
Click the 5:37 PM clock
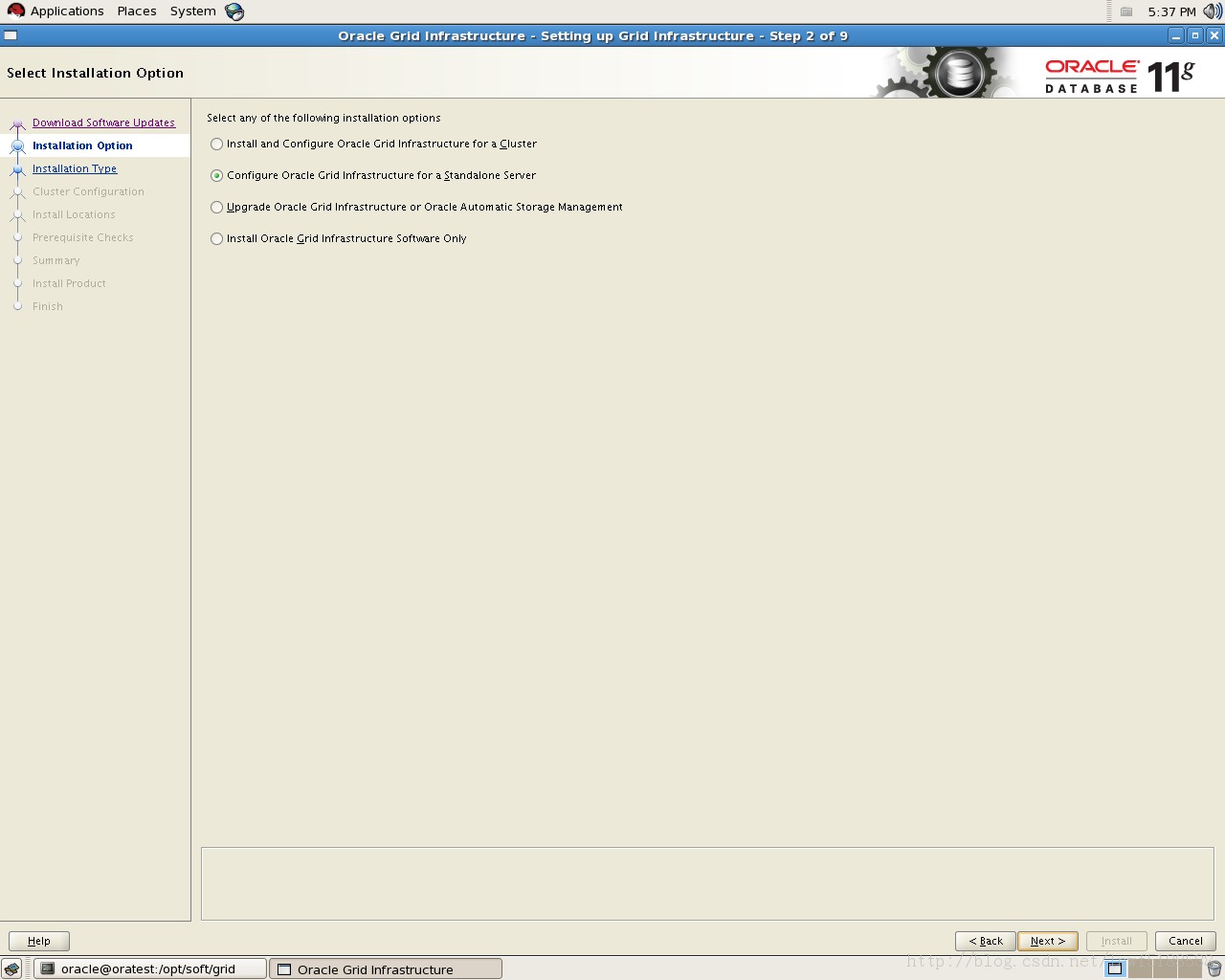(x=1171, y=11)
